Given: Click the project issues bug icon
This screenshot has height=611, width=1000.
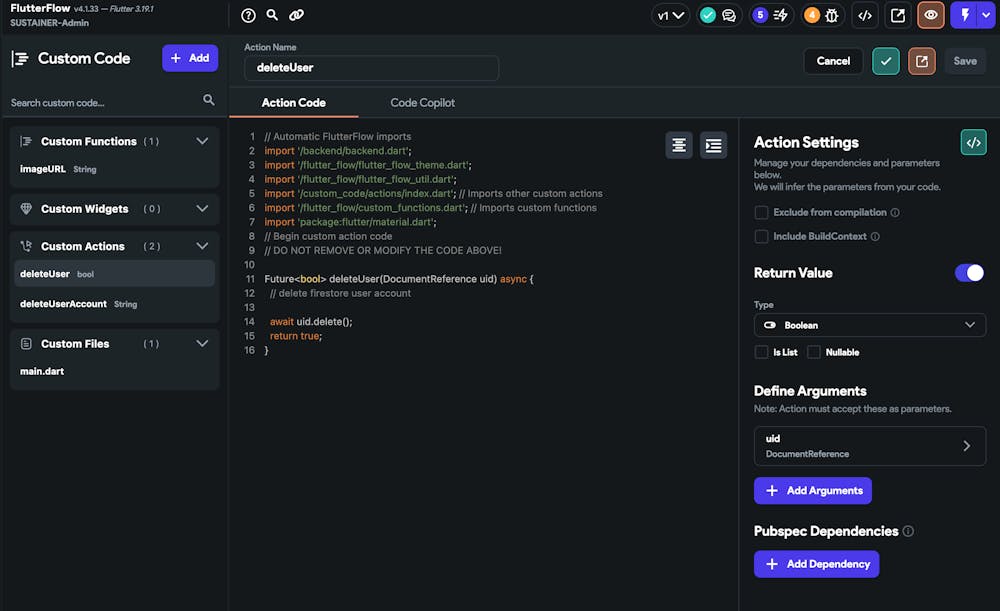Looking at the screenshot, I should pos(833,15).
